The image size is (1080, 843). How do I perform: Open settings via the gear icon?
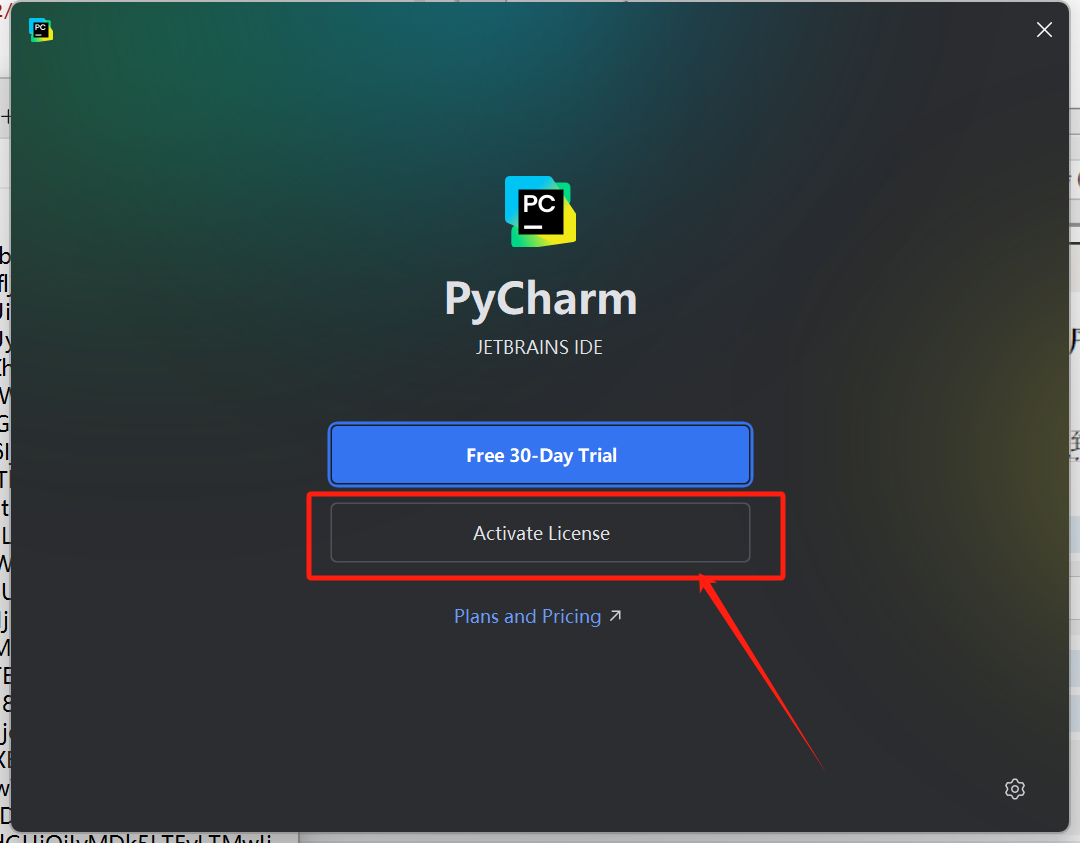1015,789
